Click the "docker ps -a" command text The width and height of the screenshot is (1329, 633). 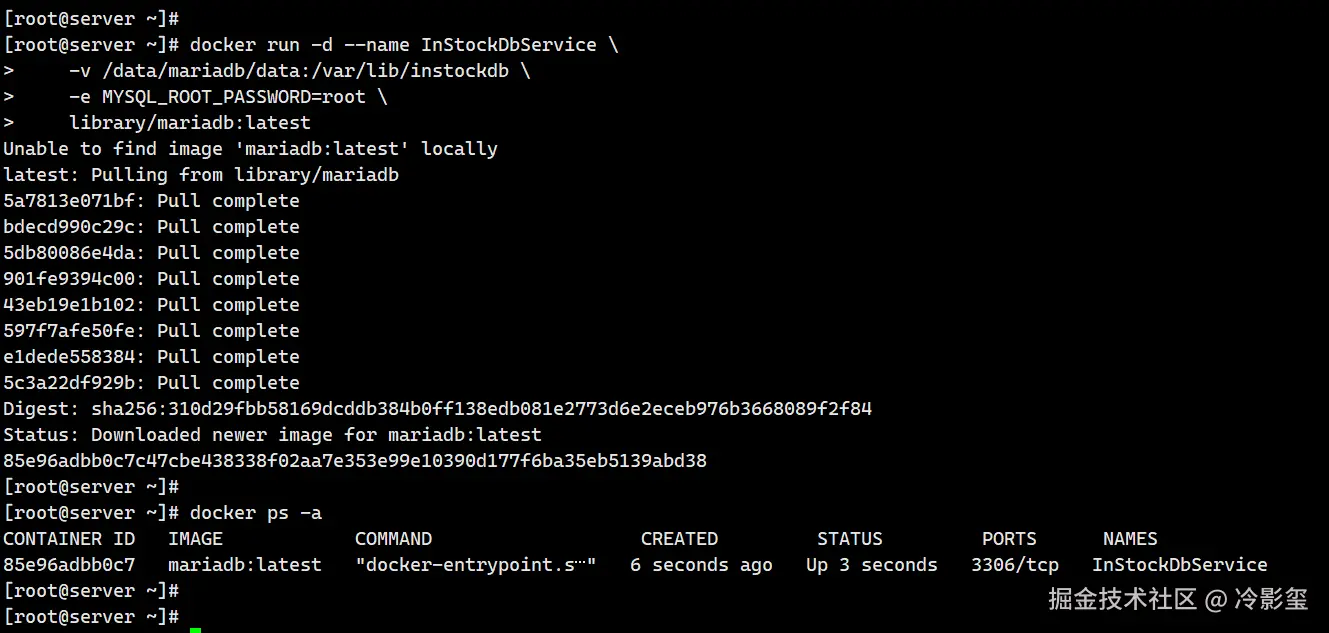256,513
